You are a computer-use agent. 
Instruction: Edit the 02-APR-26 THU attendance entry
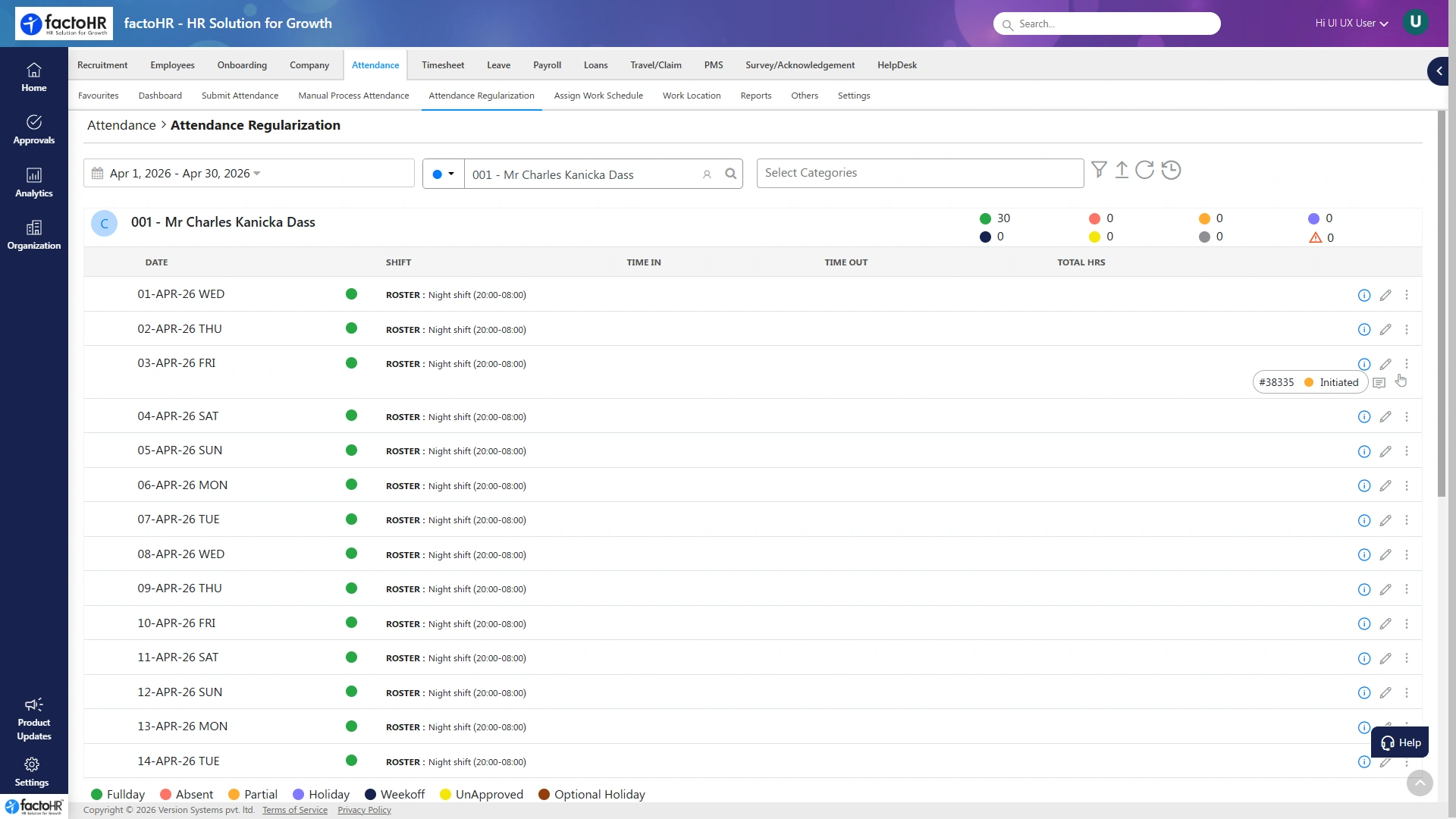point(1385,330)
